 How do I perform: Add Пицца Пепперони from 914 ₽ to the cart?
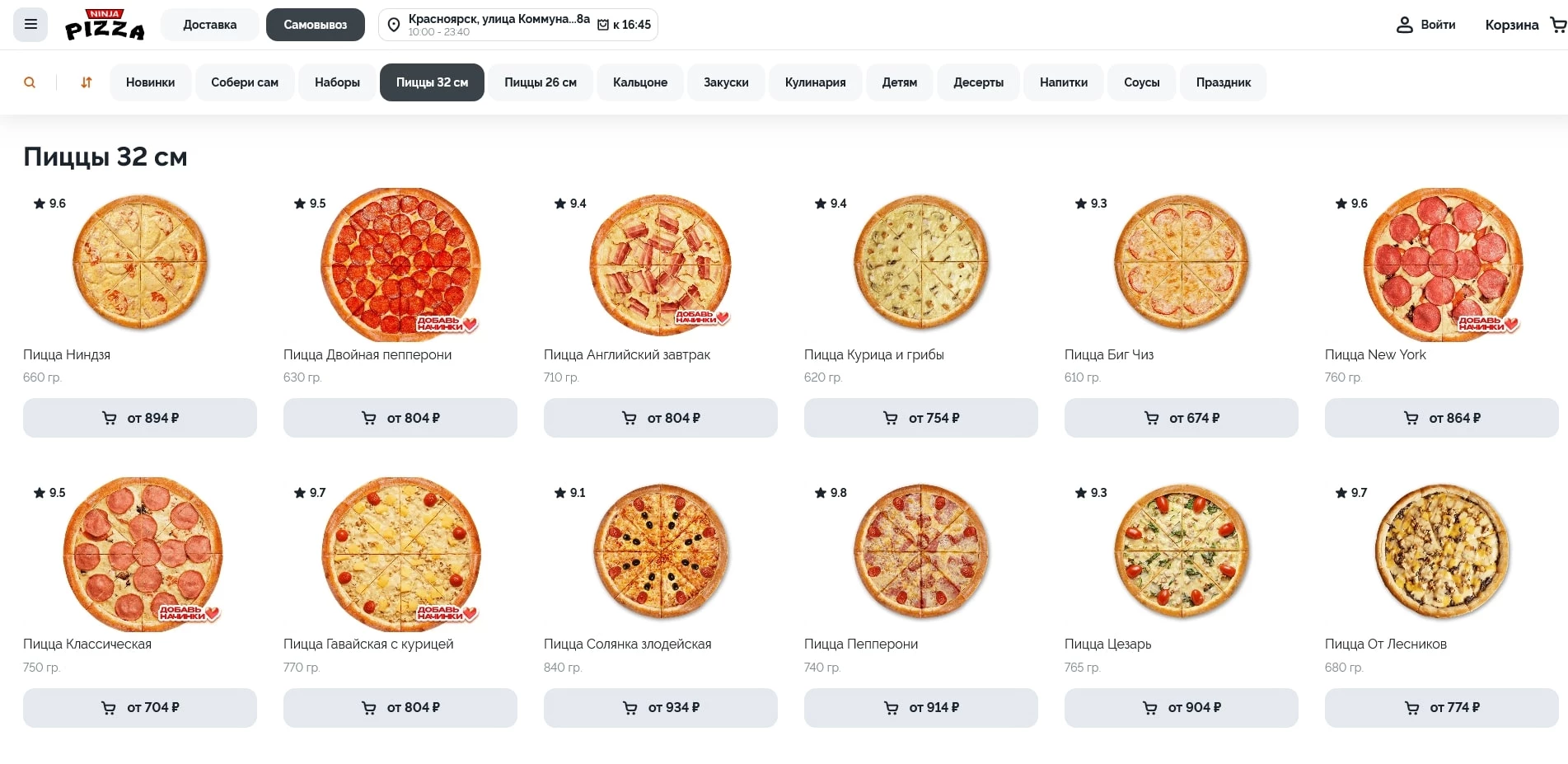(920, 707)
